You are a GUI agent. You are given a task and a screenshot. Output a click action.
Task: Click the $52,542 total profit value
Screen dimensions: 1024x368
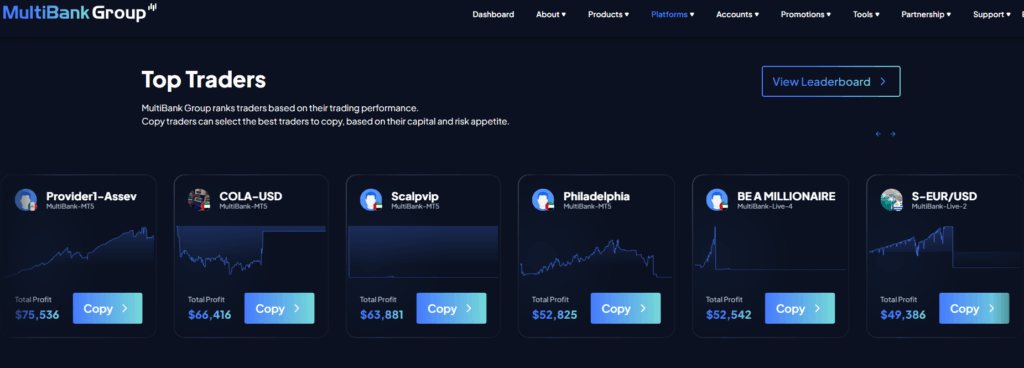click(x=729, y=314)
